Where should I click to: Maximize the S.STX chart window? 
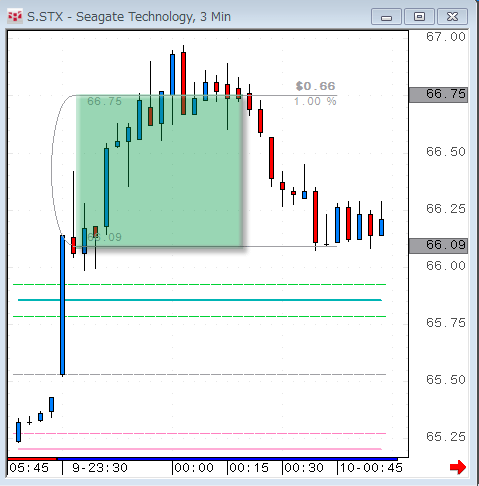click(x=419, y=17)
